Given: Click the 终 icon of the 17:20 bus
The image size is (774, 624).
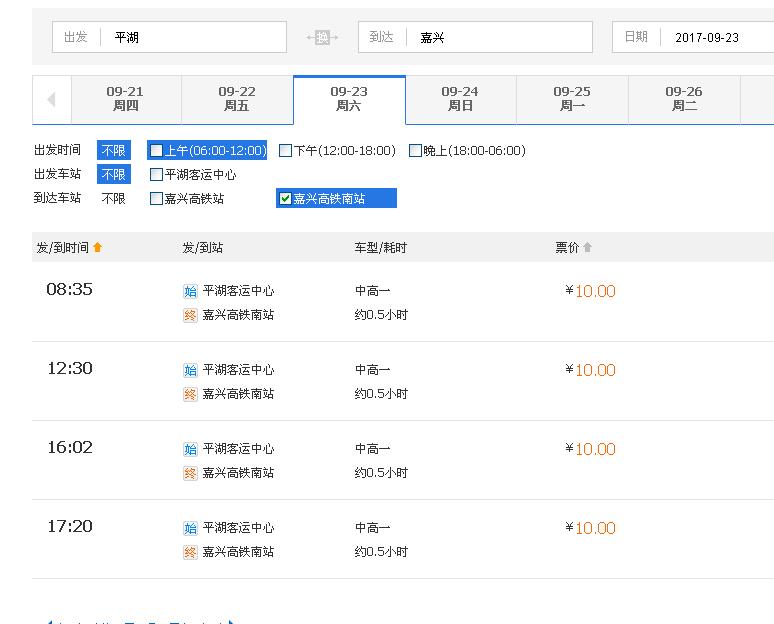Looking at the screenshot, I should click(x=190, y=552).
